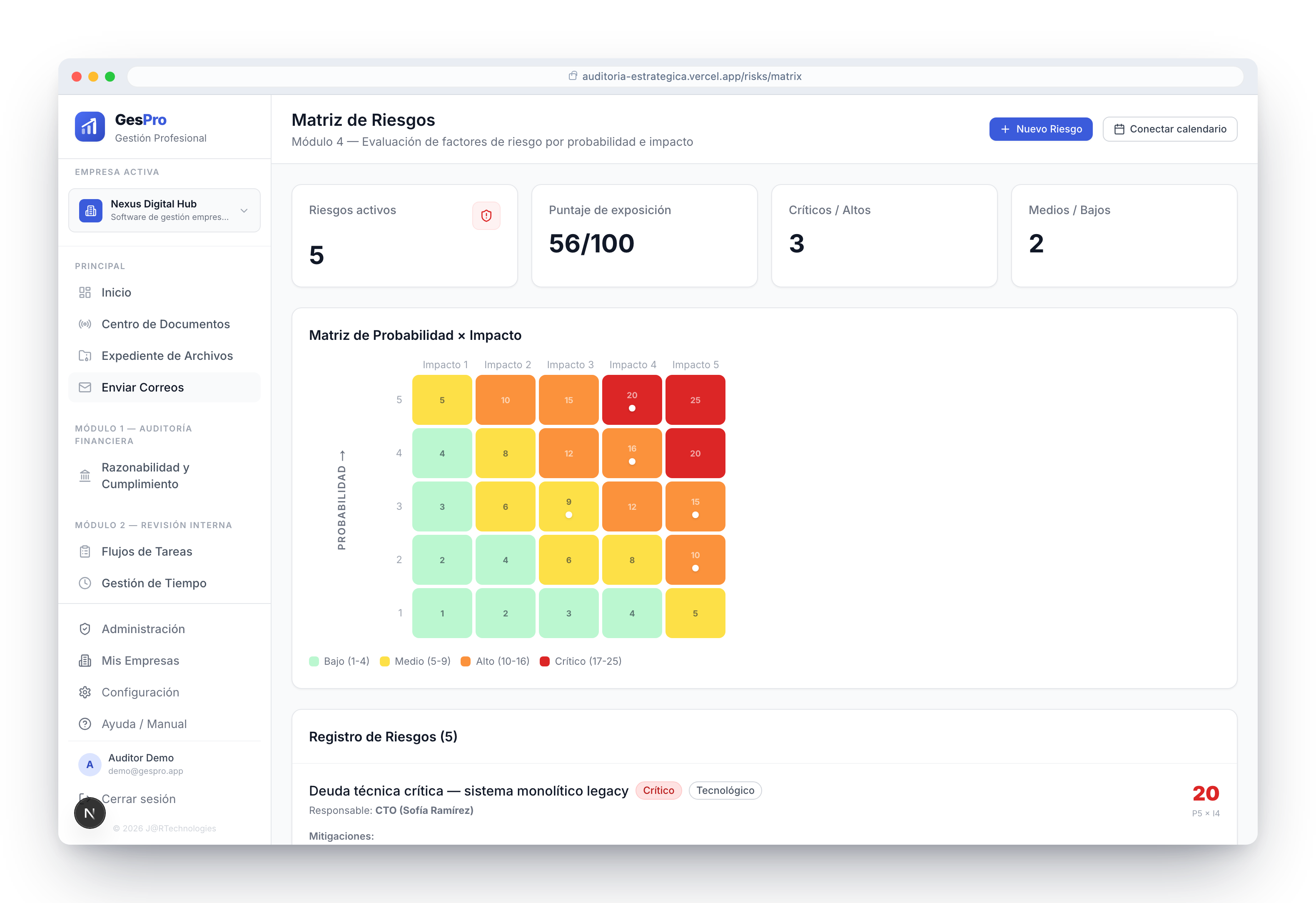Screen dimensions: 1316x903
Task: Open Administración page
Action: coord(164,629)
